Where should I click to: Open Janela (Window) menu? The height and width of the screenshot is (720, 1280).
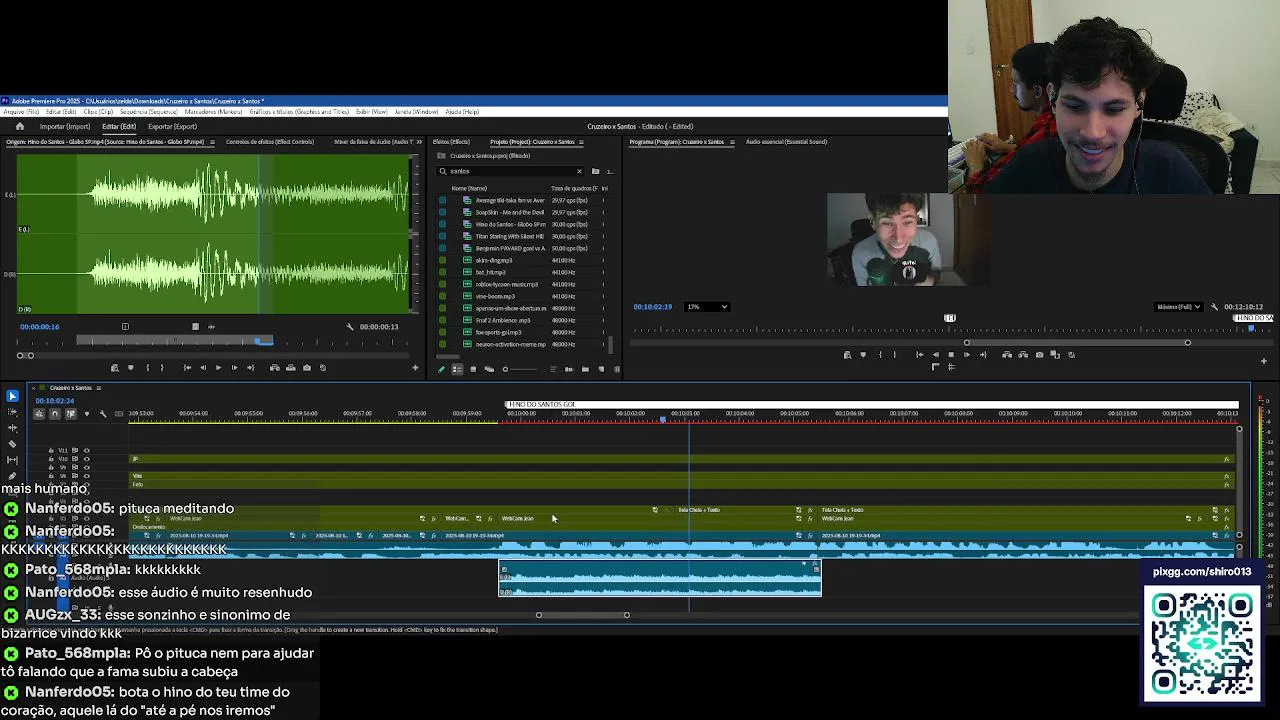coord(416,112)
